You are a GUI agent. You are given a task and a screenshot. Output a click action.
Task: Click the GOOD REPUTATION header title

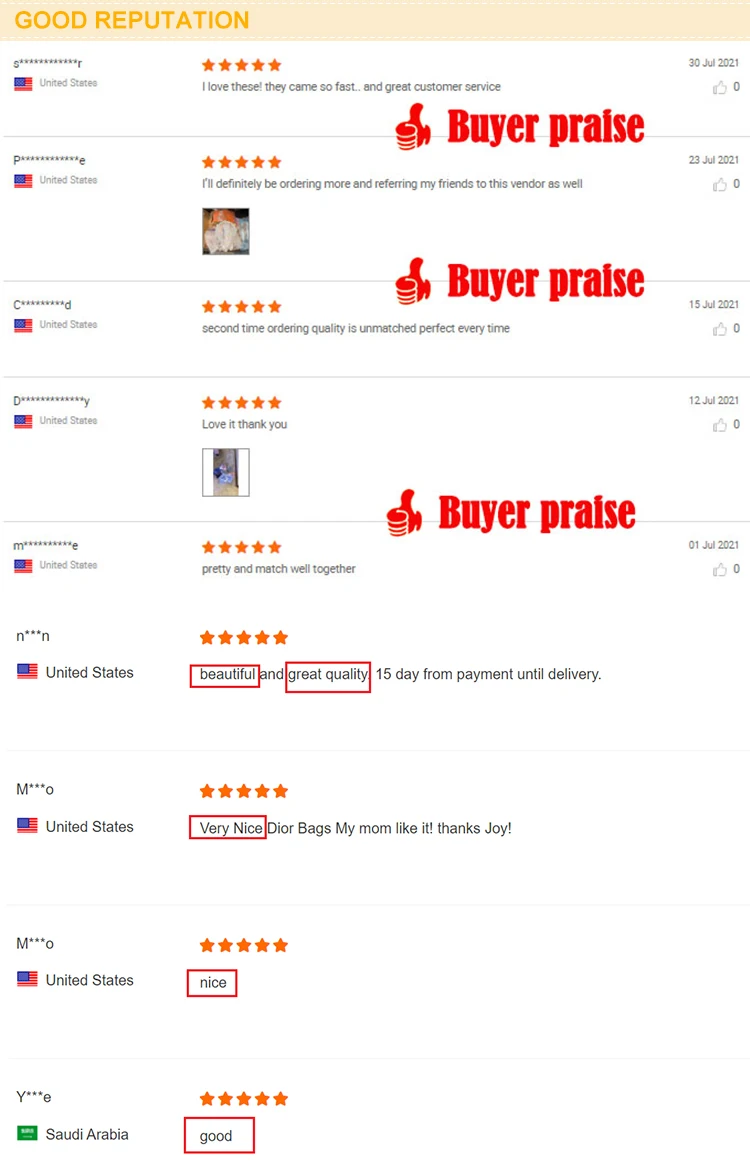[x=132, y=20]
